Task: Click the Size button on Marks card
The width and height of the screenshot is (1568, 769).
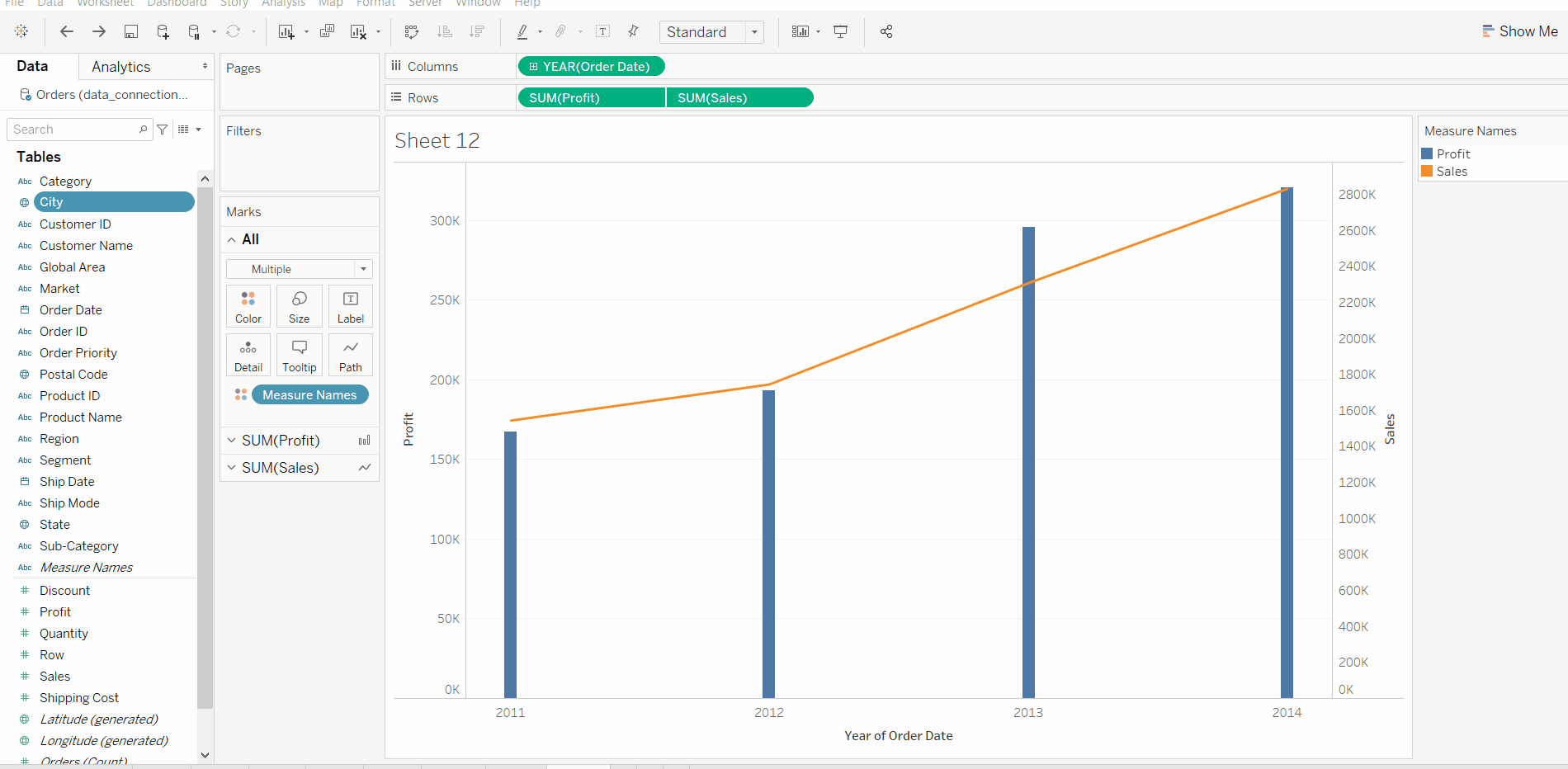Action: tap(300, 306)
